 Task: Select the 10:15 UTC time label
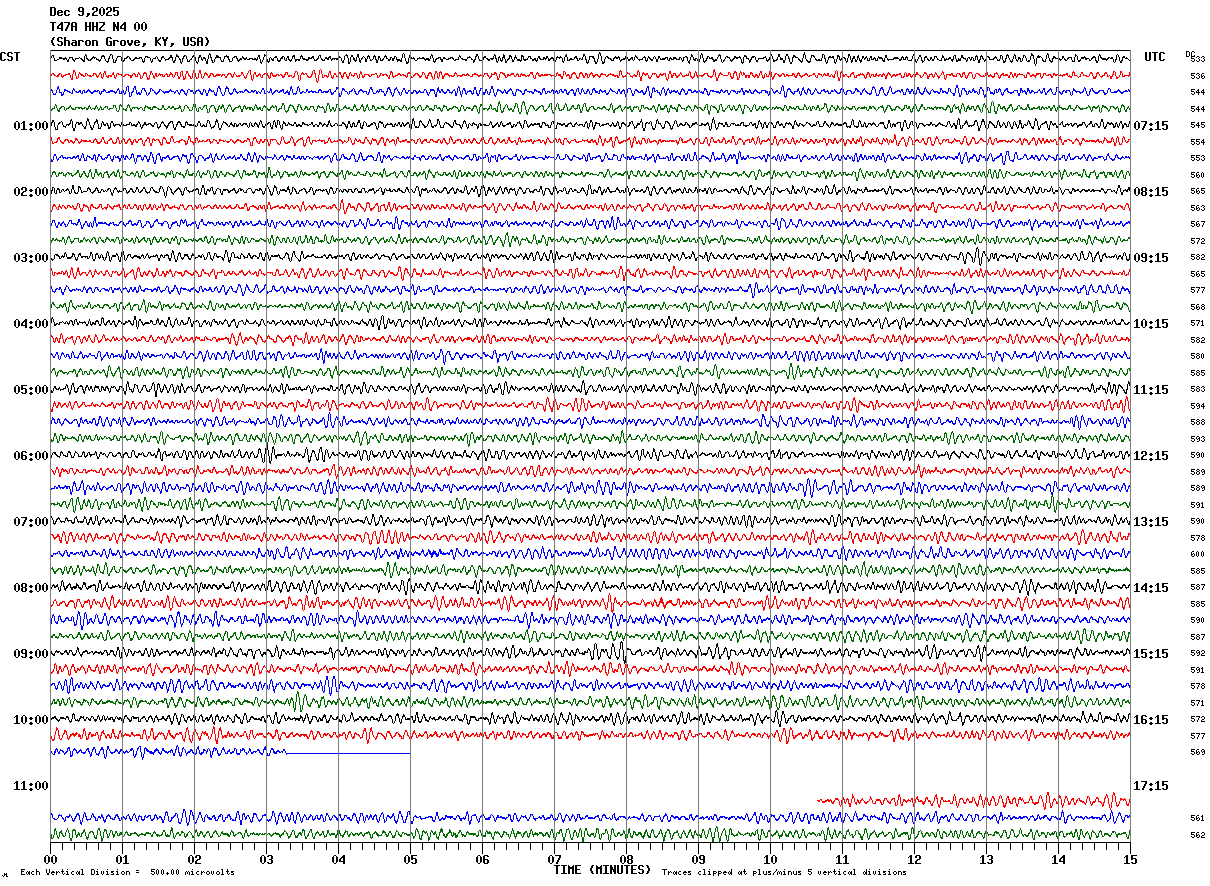(x=1151, y=324)
